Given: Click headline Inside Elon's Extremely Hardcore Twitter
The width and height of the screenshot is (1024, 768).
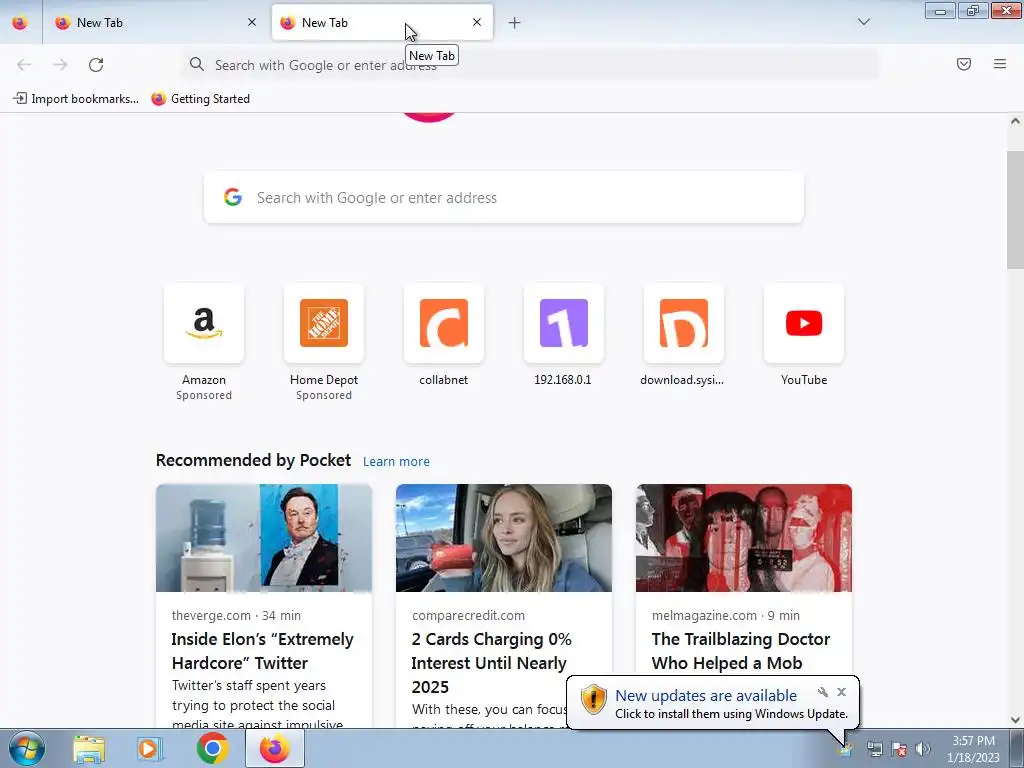Looking at the screenshot, I should pyautogui.click(x=263, y=651).
